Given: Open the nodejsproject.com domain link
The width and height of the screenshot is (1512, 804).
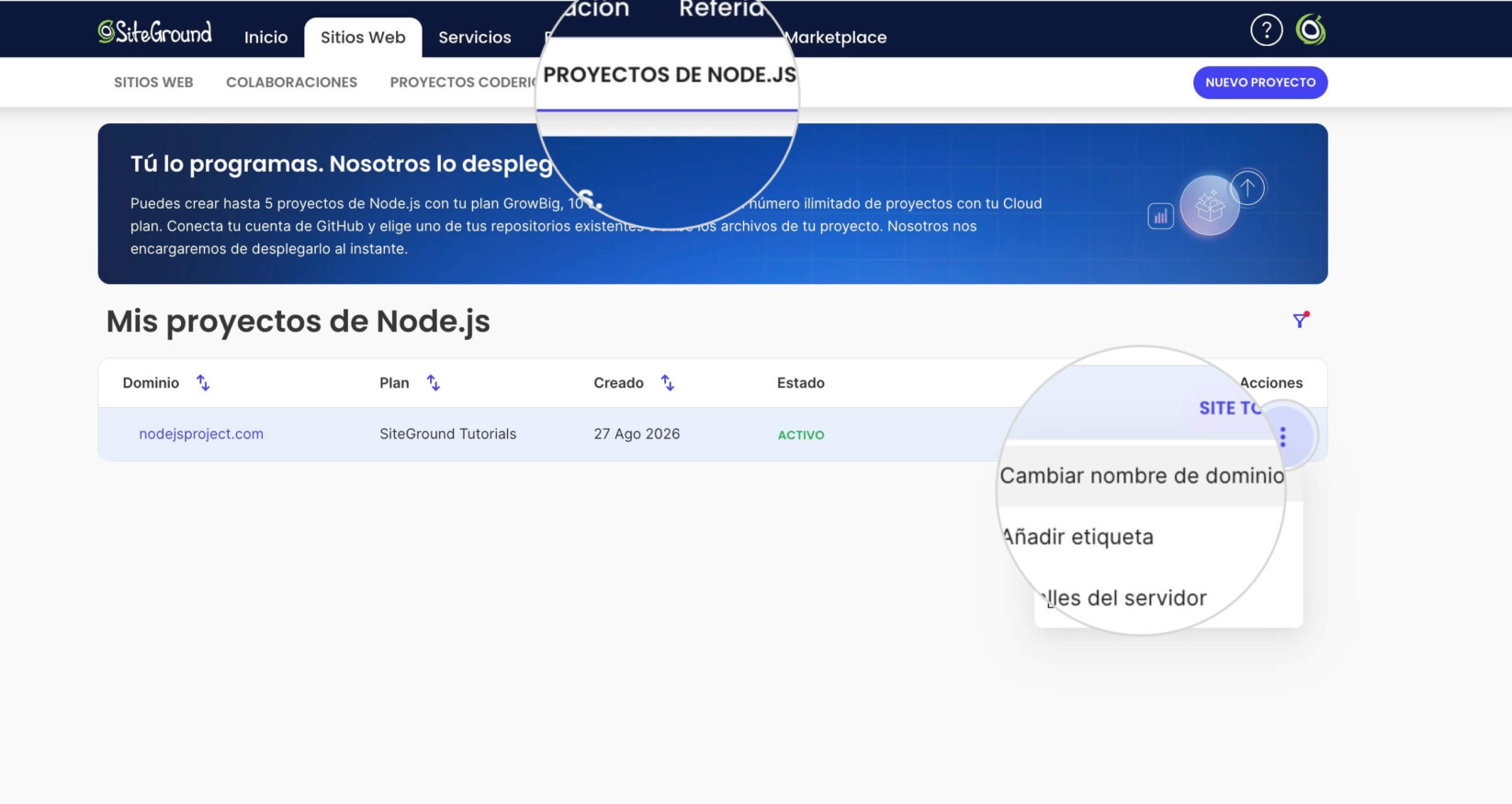Looking at the screenshot, I should pos(201,434).
